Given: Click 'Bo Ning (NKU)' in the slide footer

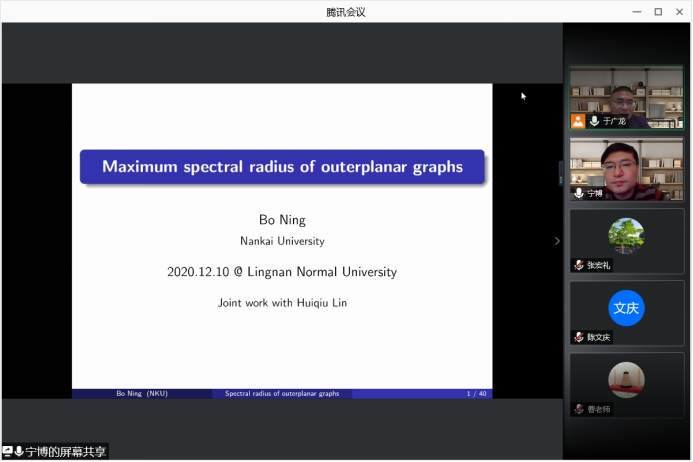Looking at the screenshot, I should coord(141,394).
